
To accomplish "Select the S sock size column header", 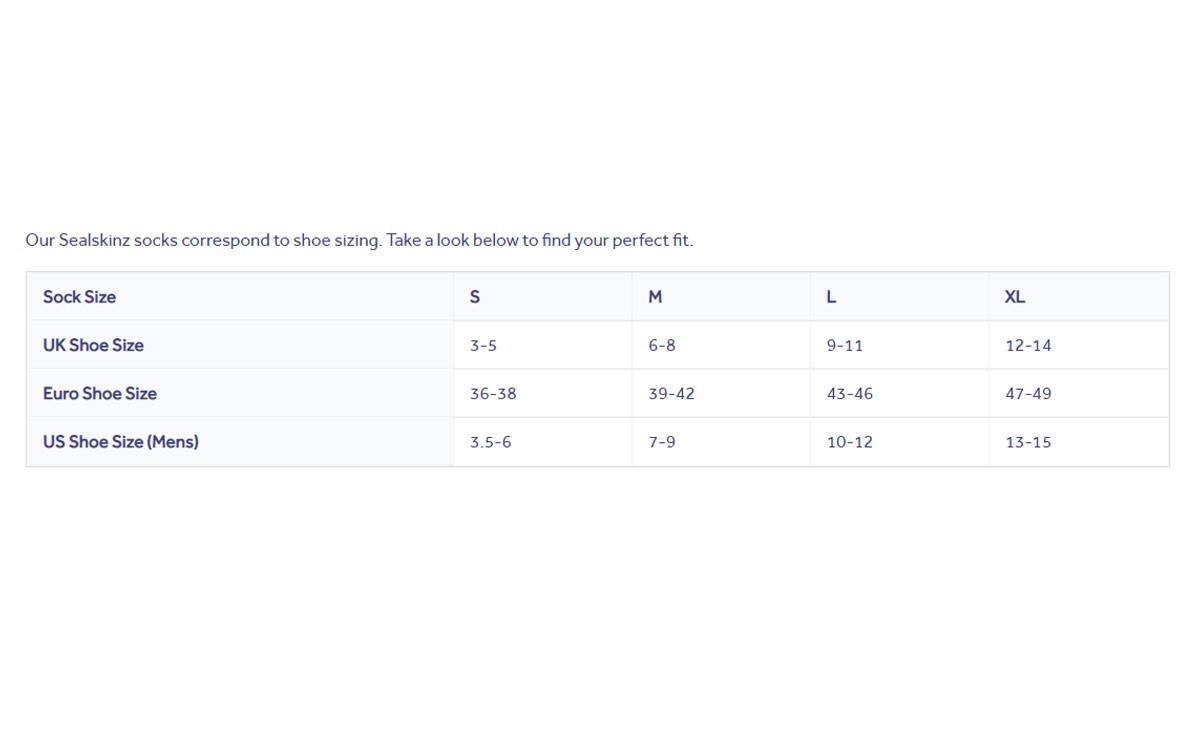I will pyautogui.click(x=475, y=297).
